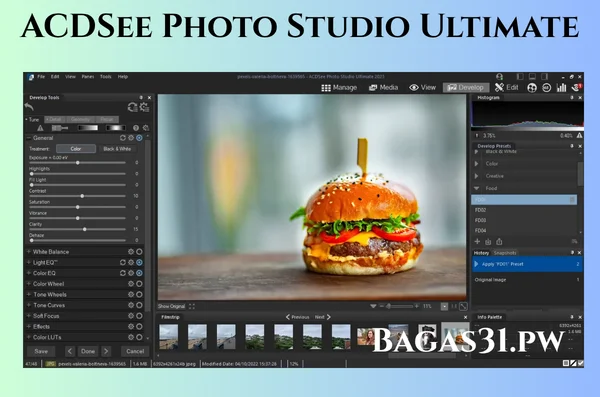Collapse the General group

pyautogui.click(x=29, y=138)
